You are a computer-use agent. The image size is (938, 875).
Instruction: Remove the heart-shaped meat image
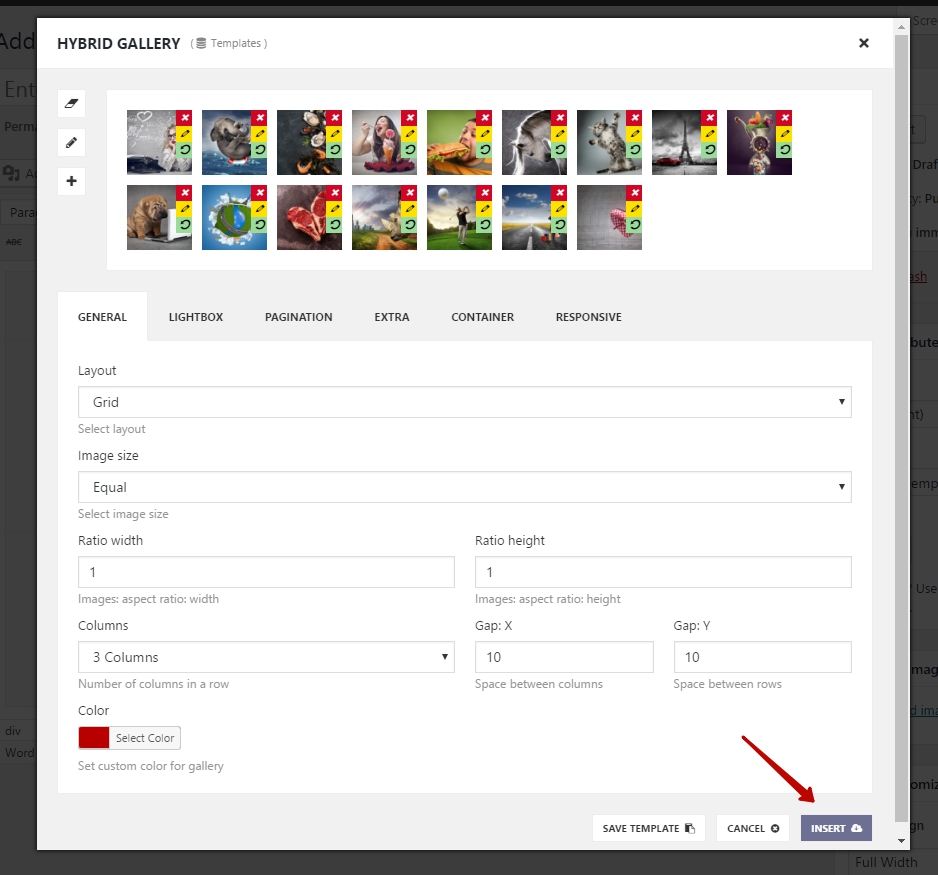pyautogui.click(x=334, y=193)
